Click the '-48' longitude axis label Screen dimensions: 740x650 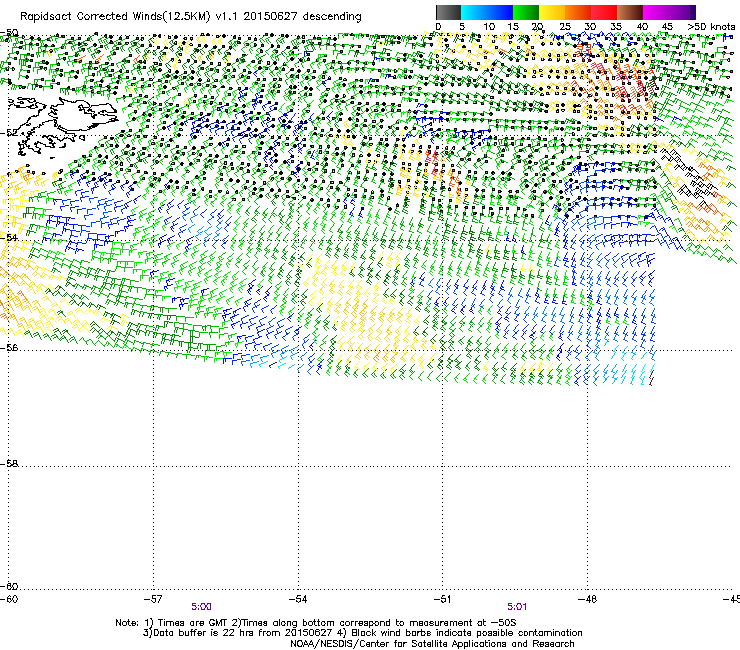click(x=588, y=599)
